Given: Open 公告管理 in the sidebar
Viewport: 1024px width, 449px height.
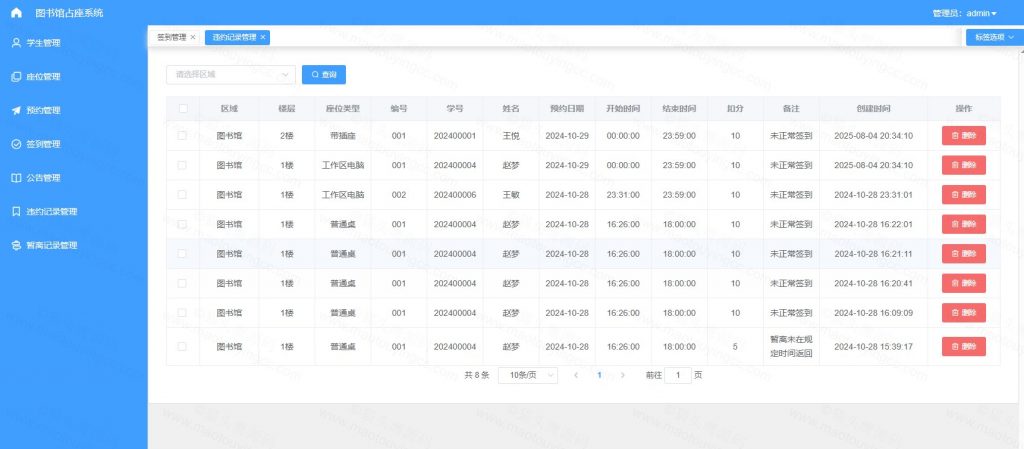Looking at the screenshot, I should click(74, 178).
